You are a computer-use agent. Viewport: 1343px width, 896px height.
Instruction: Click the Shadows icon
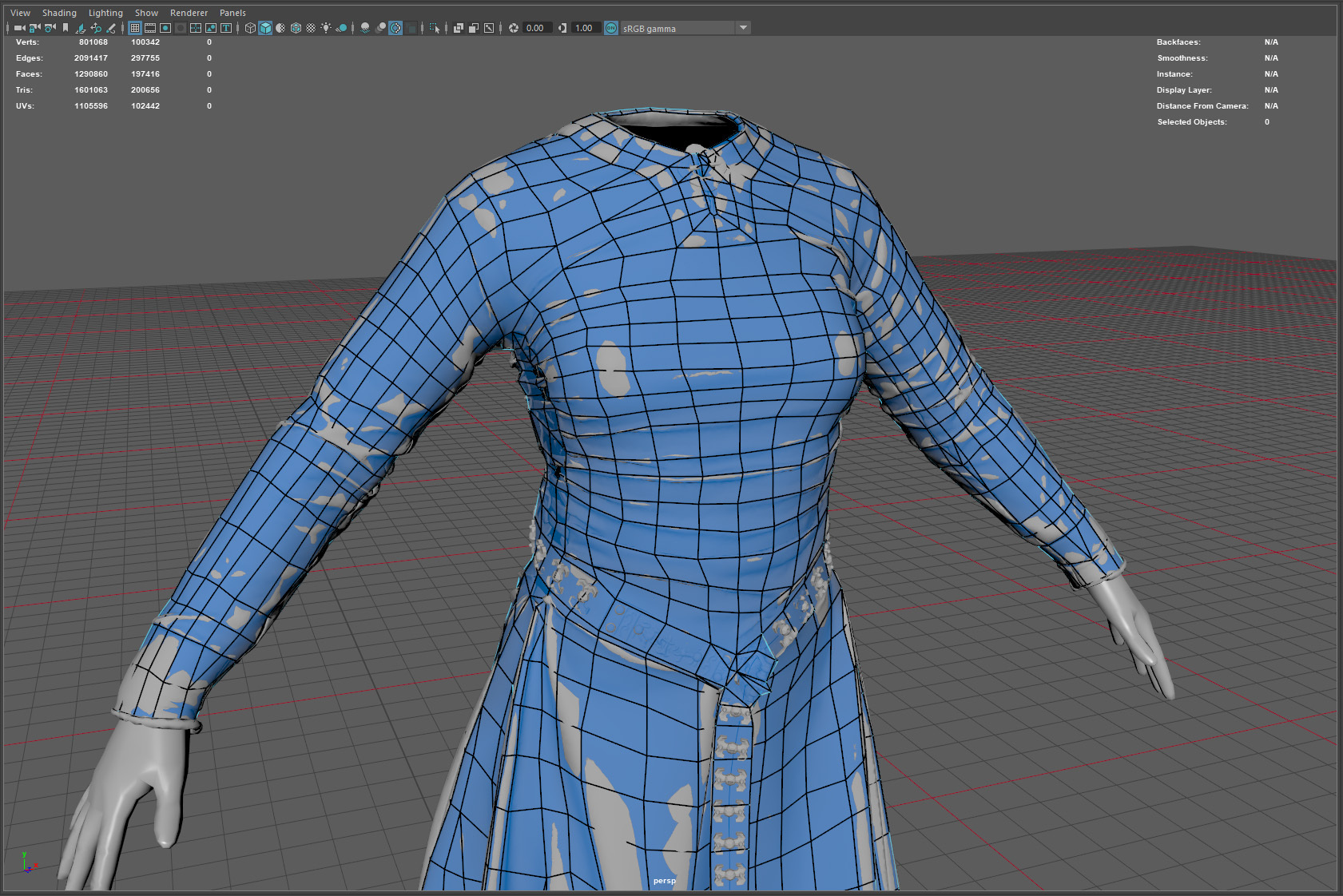341,28
